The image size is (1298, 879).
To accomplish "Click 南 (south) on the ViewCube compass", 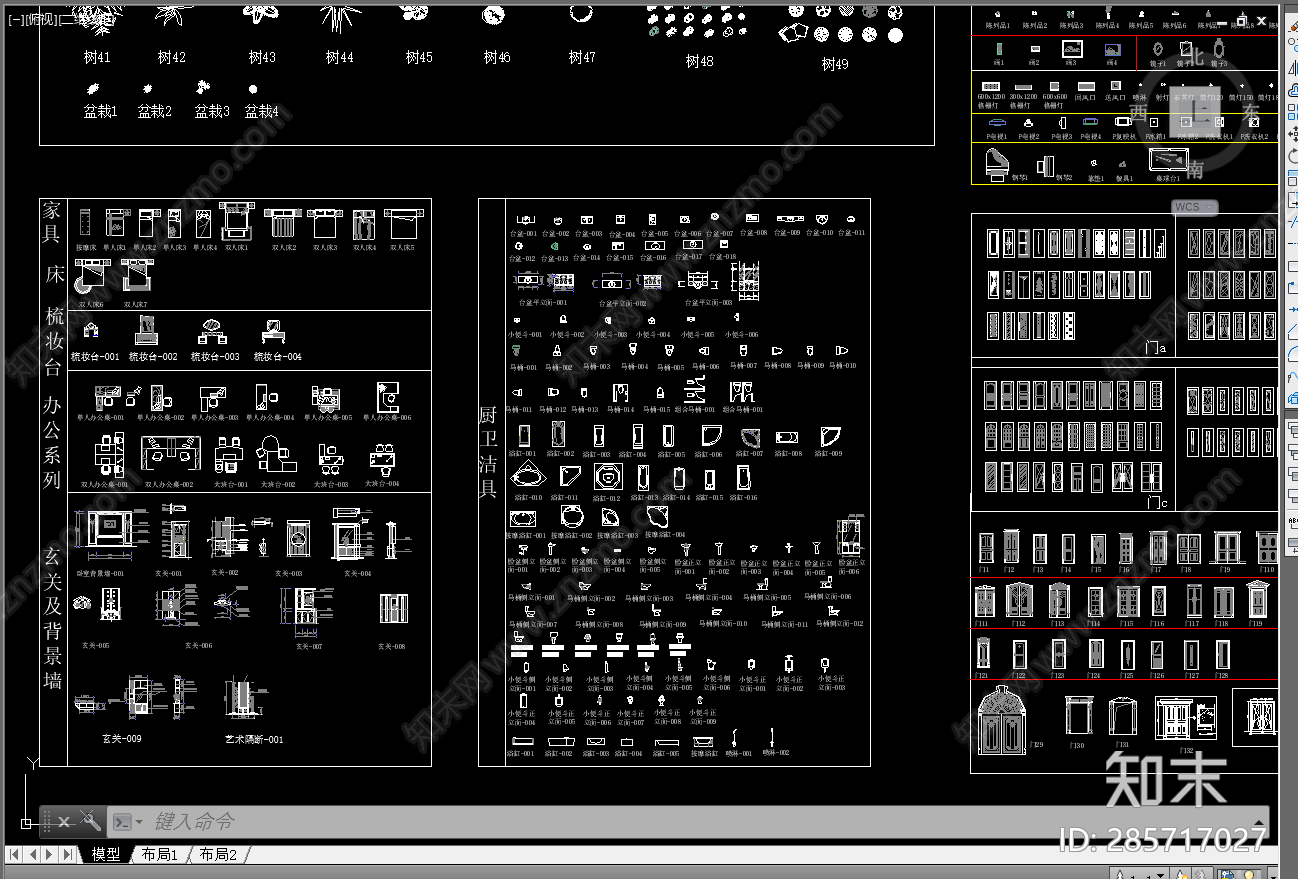I will [x=1195, y=170].
